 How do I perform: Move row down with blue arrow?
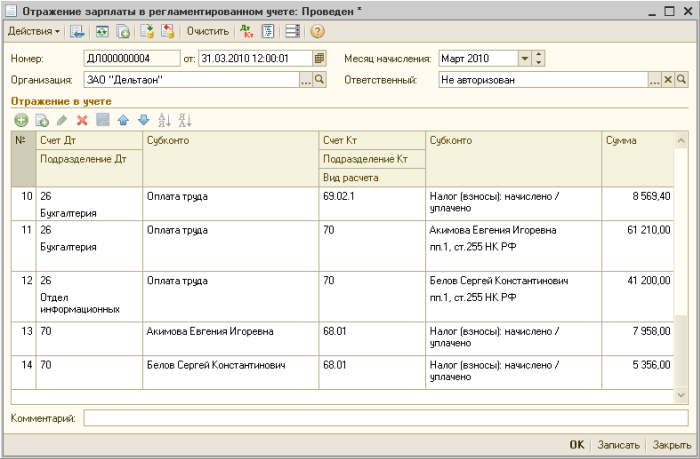(x=143, y=120)
